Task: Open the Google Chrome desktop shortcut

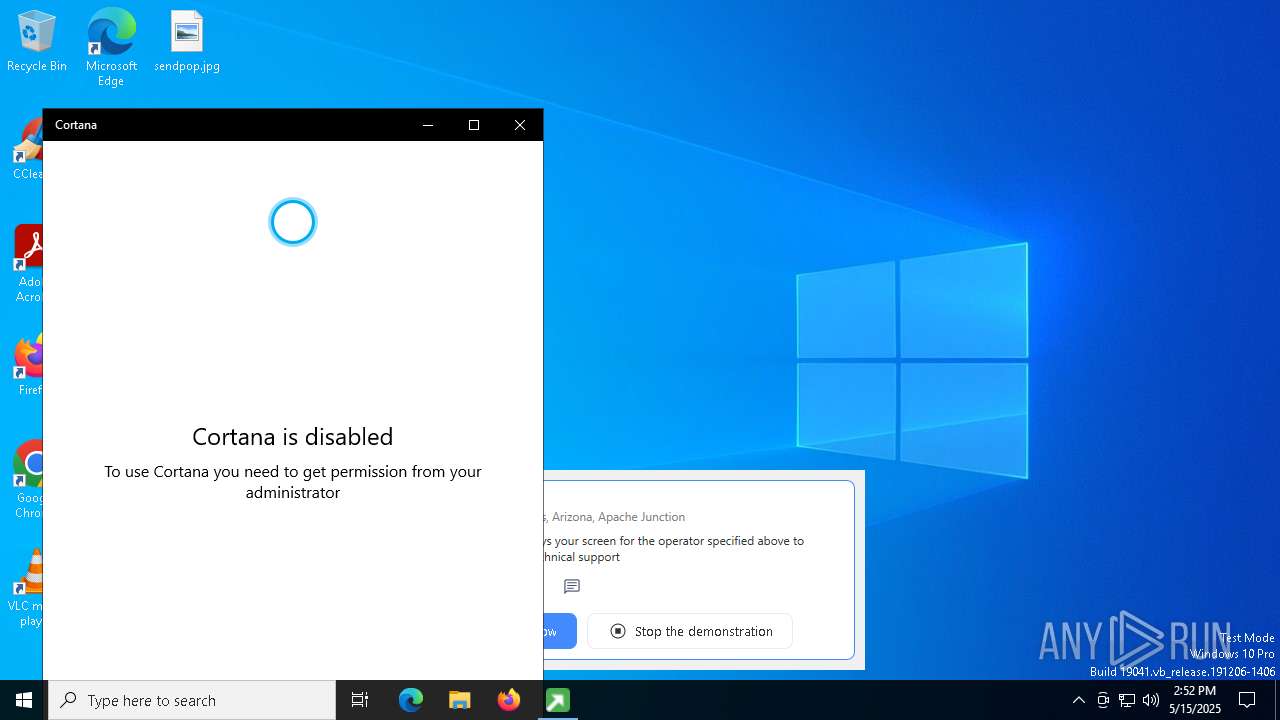Action: pos(29,480)
